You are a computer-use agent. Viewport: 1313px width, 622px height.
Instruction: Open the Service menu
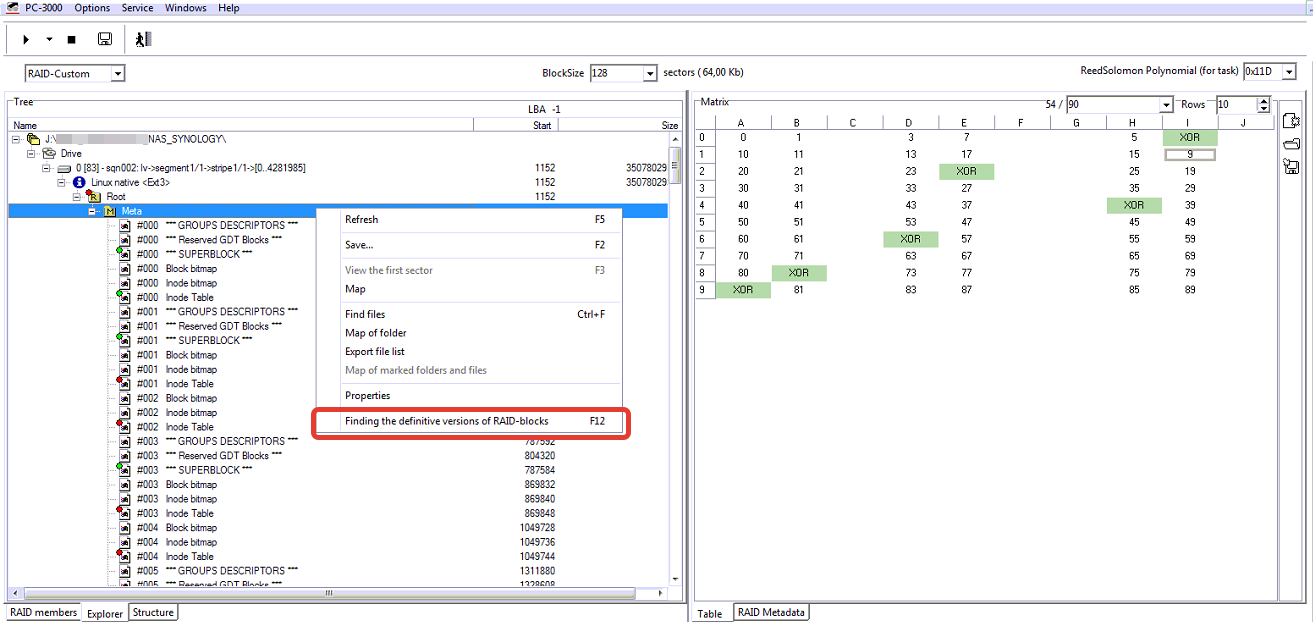pyautogui.click(x=137, y=8)
